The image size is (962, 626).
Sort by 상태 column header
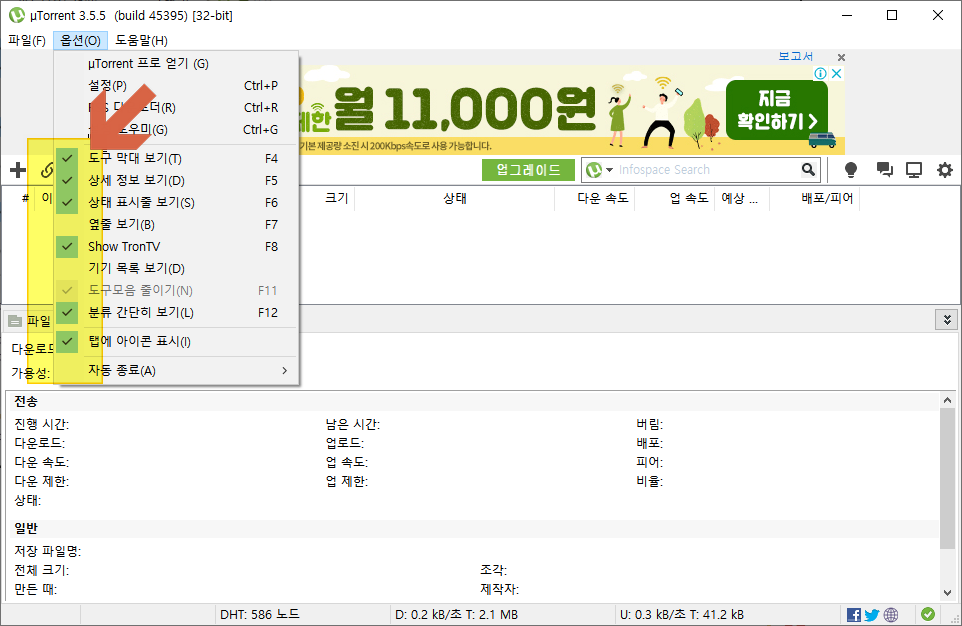coord(455,198)
